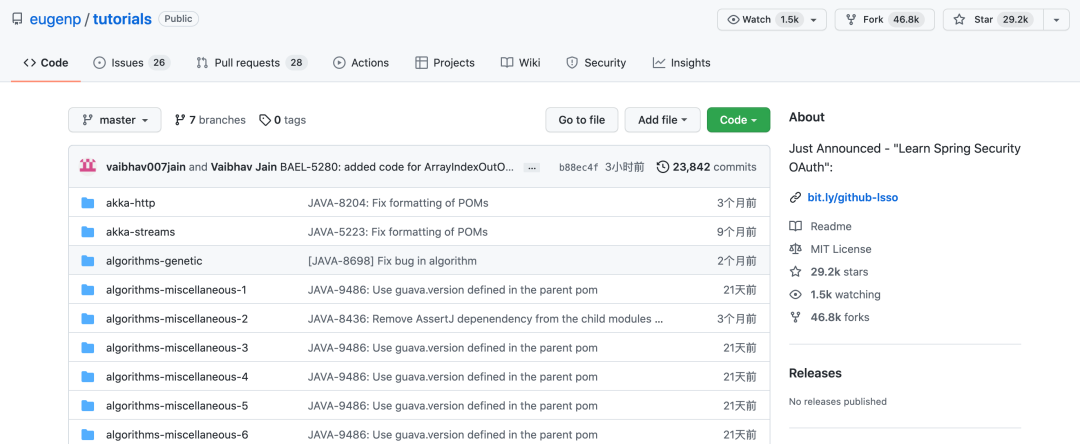Open the akka-streams folder
This screenshot has height=444, width=1080.
point(141,232)
